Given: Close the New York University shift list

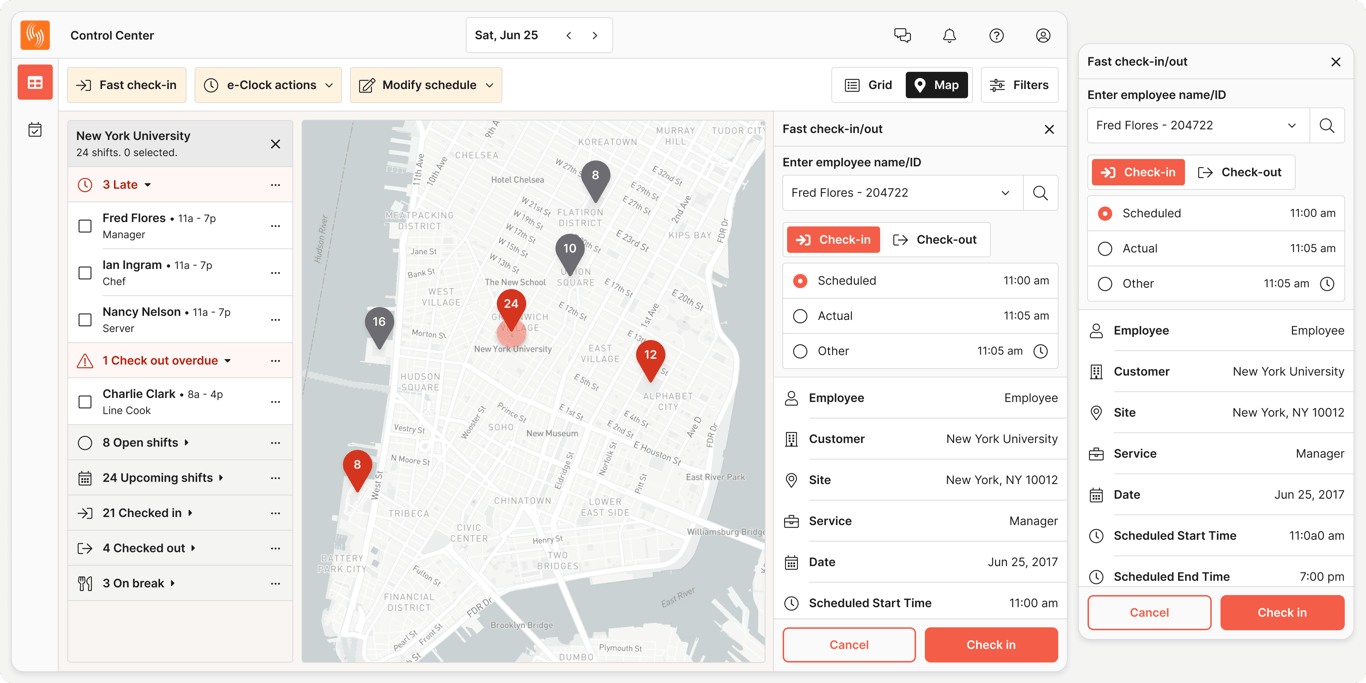Looking at the screenshot, I should (x=275, y=144).
